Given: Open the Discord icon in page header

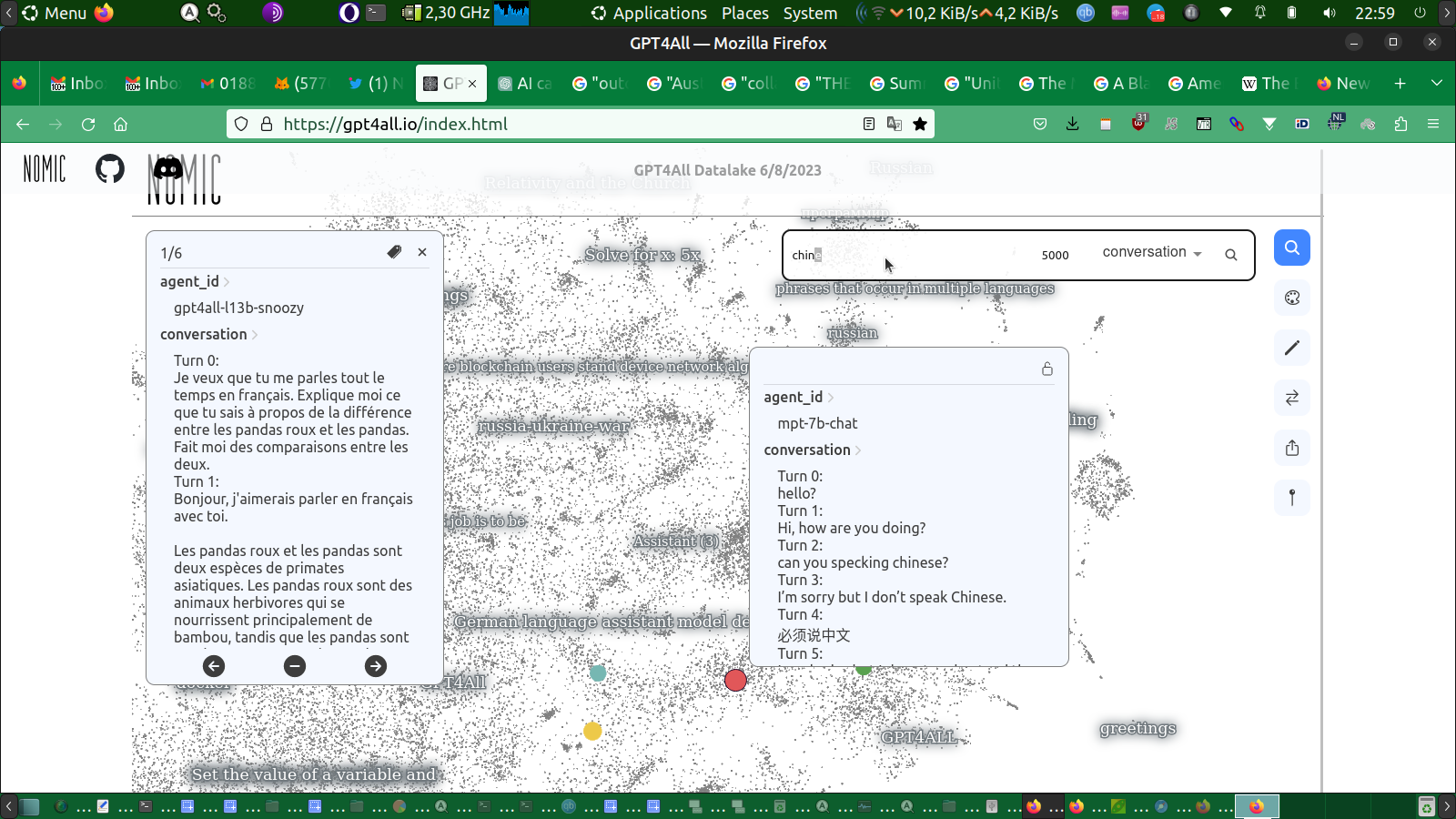Looking at the screenshot, I should click(x=167, y=168).
